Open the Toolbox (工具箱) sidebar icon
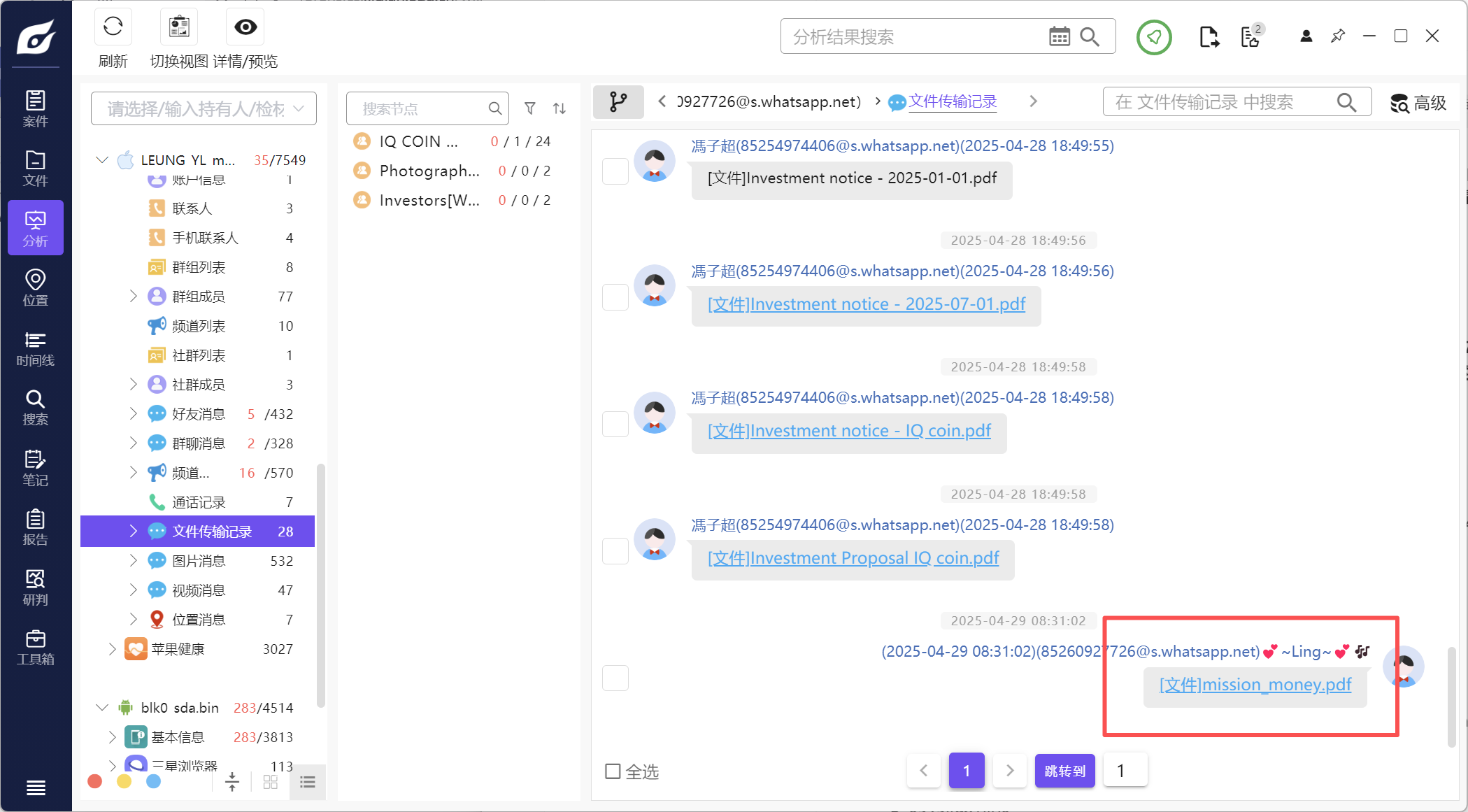The width and height of the screenshot is (1468, 812). (35, 648)
